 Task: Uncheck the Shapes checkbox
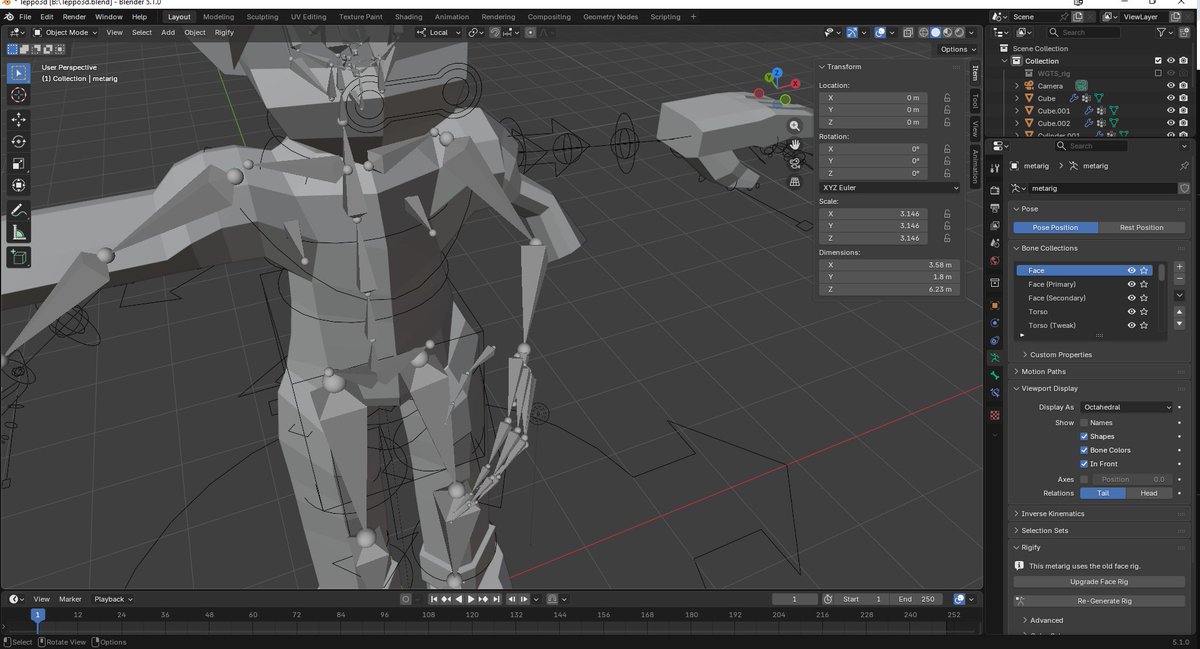point(1084,436)
